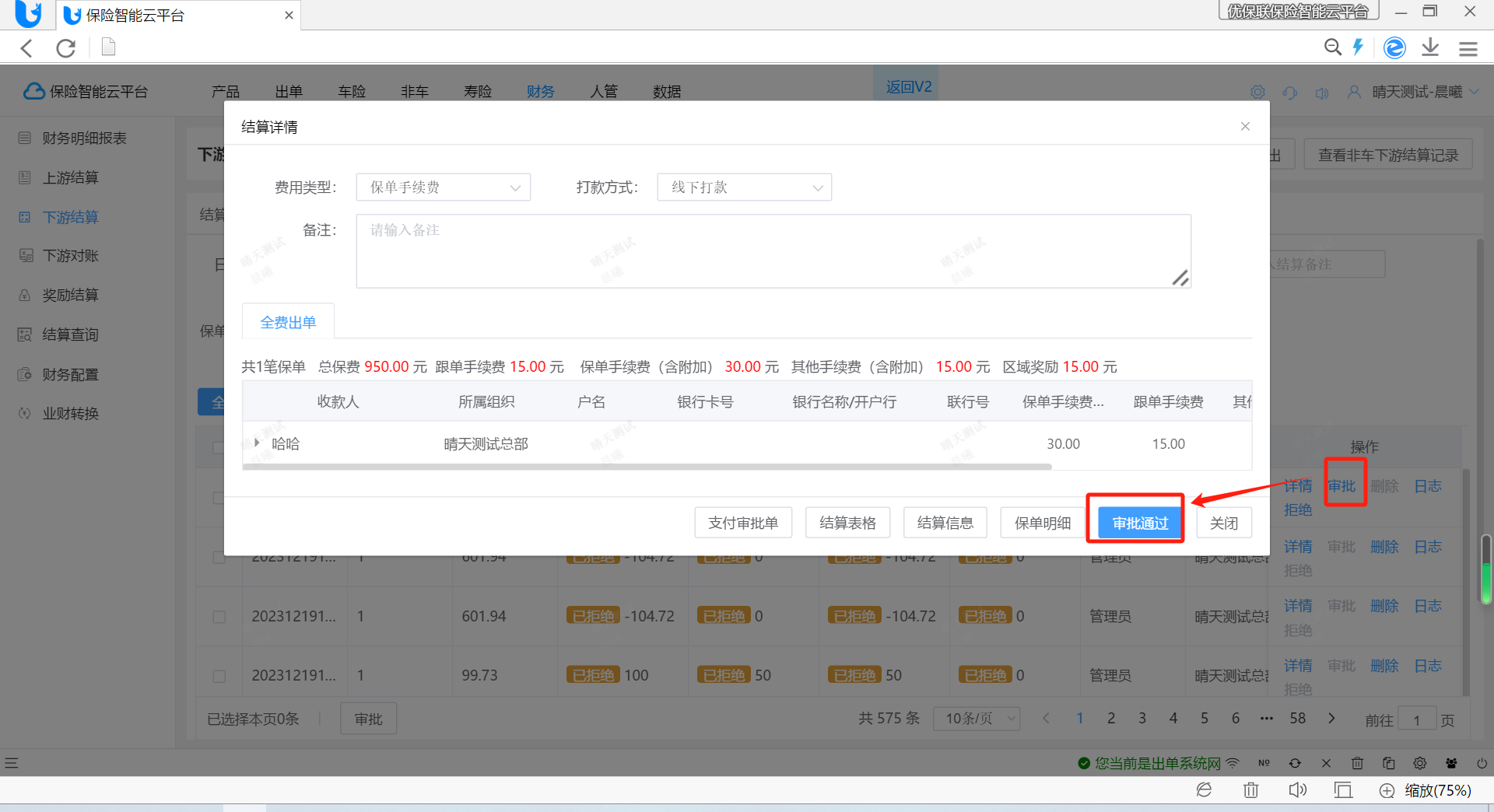Click the zoom plus icon beside 缩放(75%)
The image size is (1494, 812).
1387,791
